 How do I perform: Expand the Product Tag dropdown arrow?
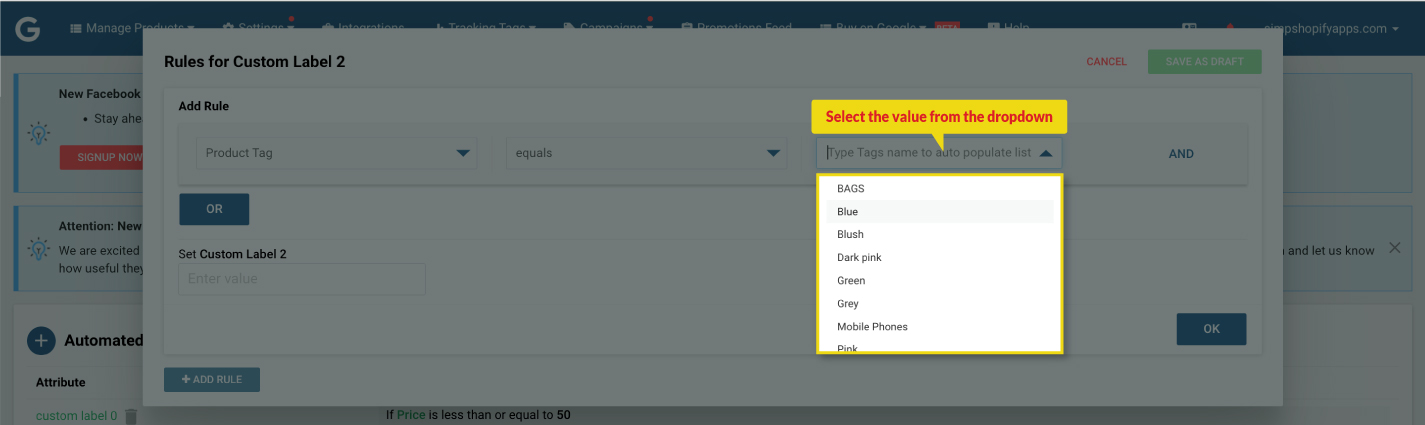pyautogui.click(x=463, y=153)
